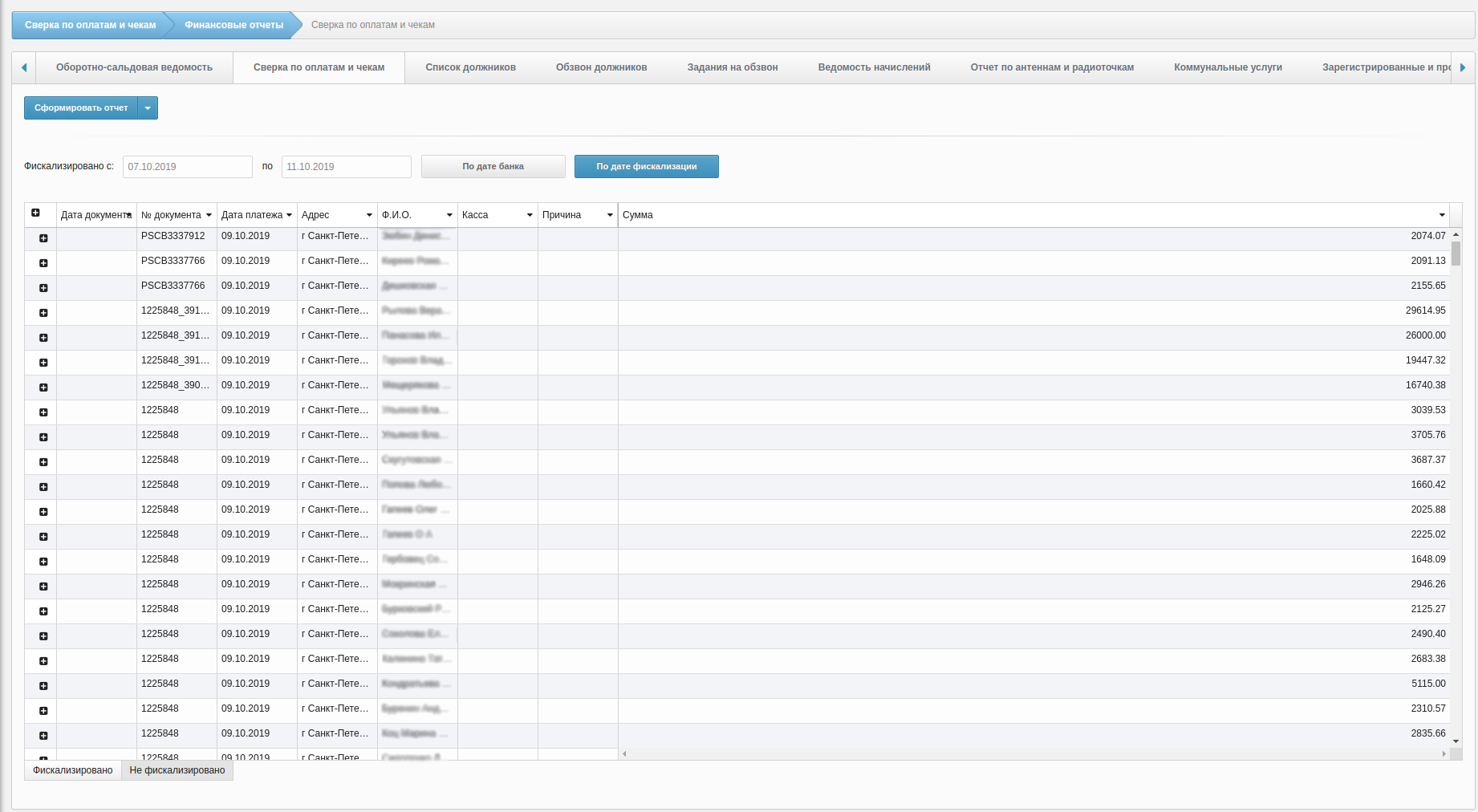Screen dimensions: 1478x812
Task: Open the Сумма column menu arrow
Action: tap(1442, 215)
